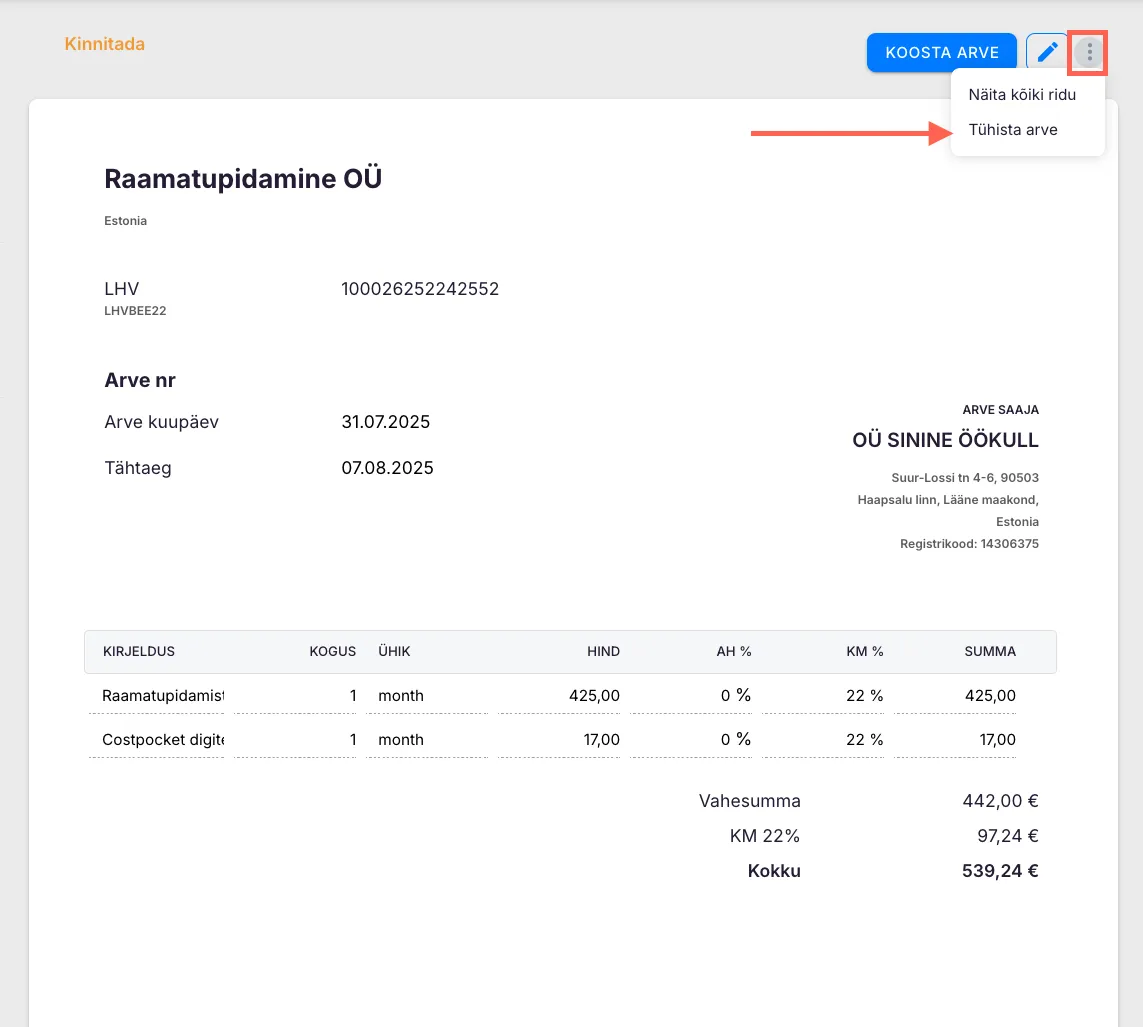1143x1027 pixels.
Task: Click recipient name OÜ SININE ÖÖKULL
Action: [x=945, y=441]
